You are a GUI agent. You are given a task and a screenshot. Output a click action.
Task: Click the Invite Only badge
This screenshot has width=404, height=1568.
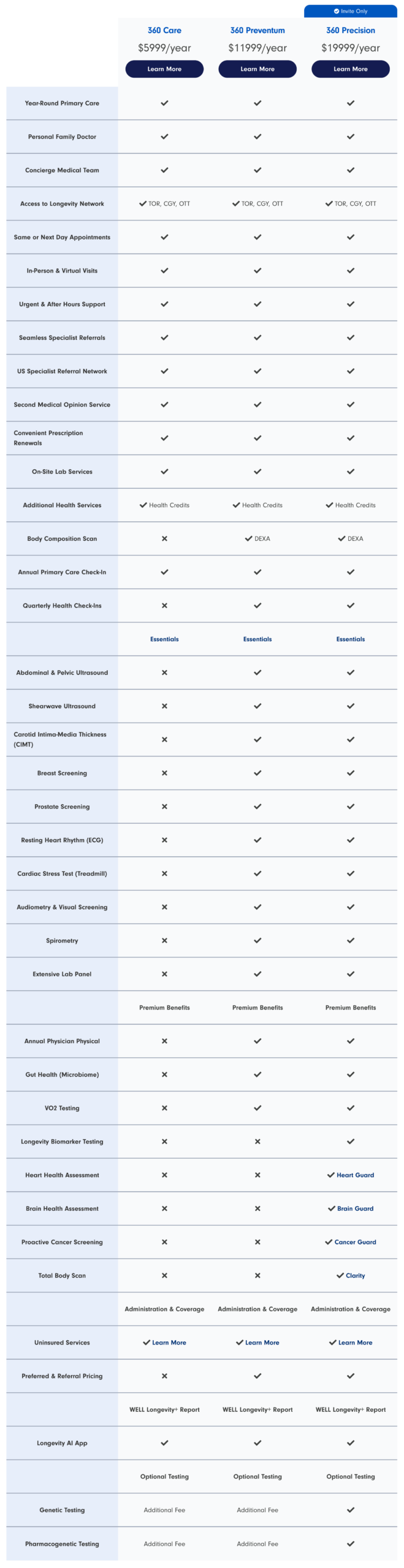click(x=351, y=11)
